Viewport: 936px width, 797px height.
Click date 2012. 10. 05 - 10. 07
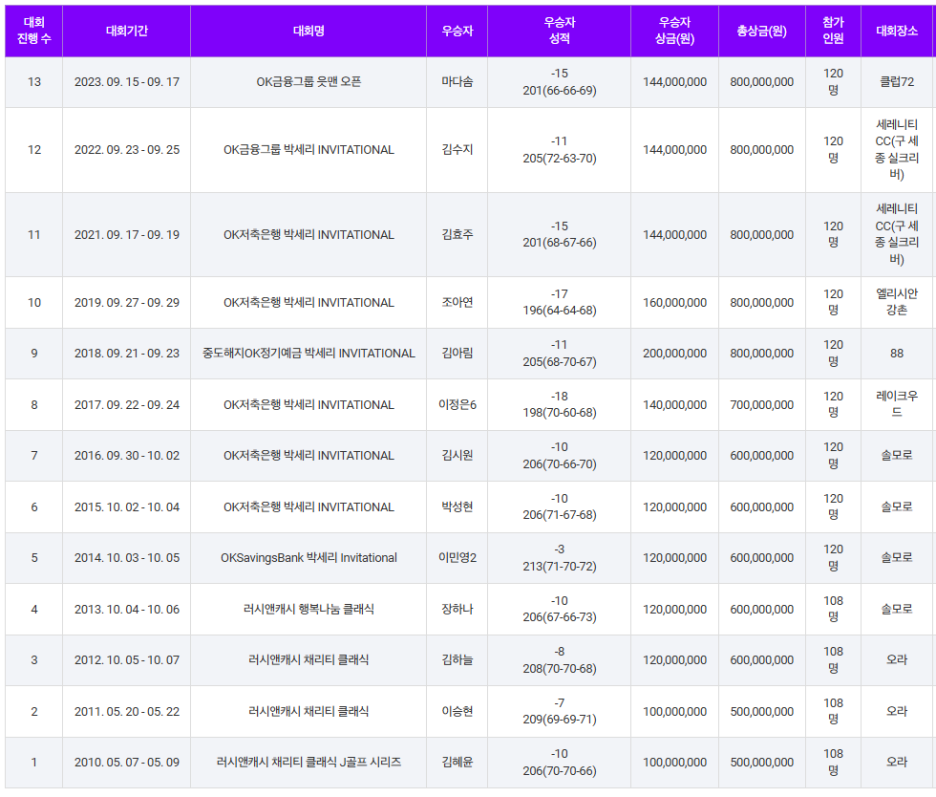[x=127, y=660]
